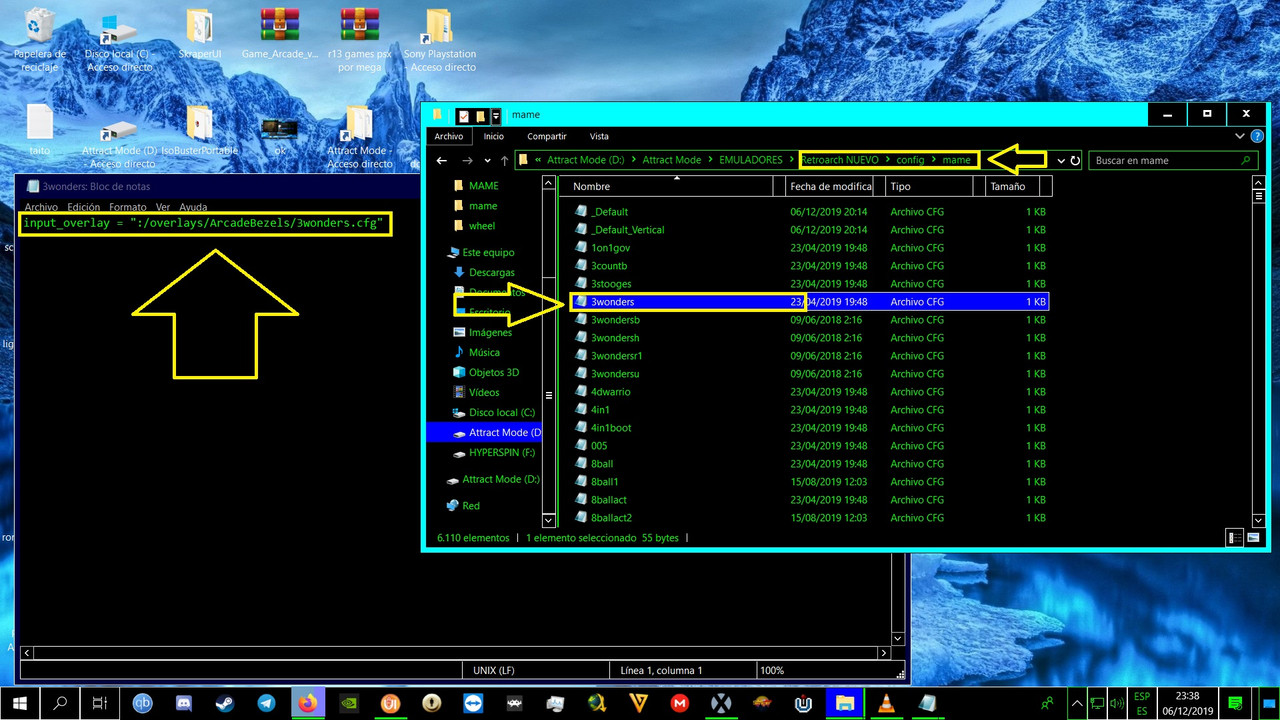Click the Properties quick access toolbar icon
Screen dimensions: 1280x720
click(464, 115)
